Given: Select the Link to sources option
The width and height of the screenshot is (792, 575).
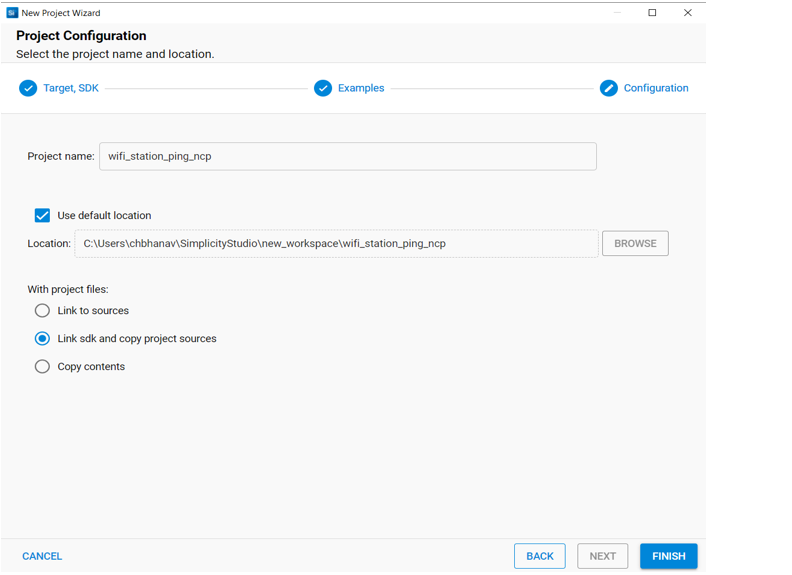Looking at the screenshot, I should [x=42, y=311].
